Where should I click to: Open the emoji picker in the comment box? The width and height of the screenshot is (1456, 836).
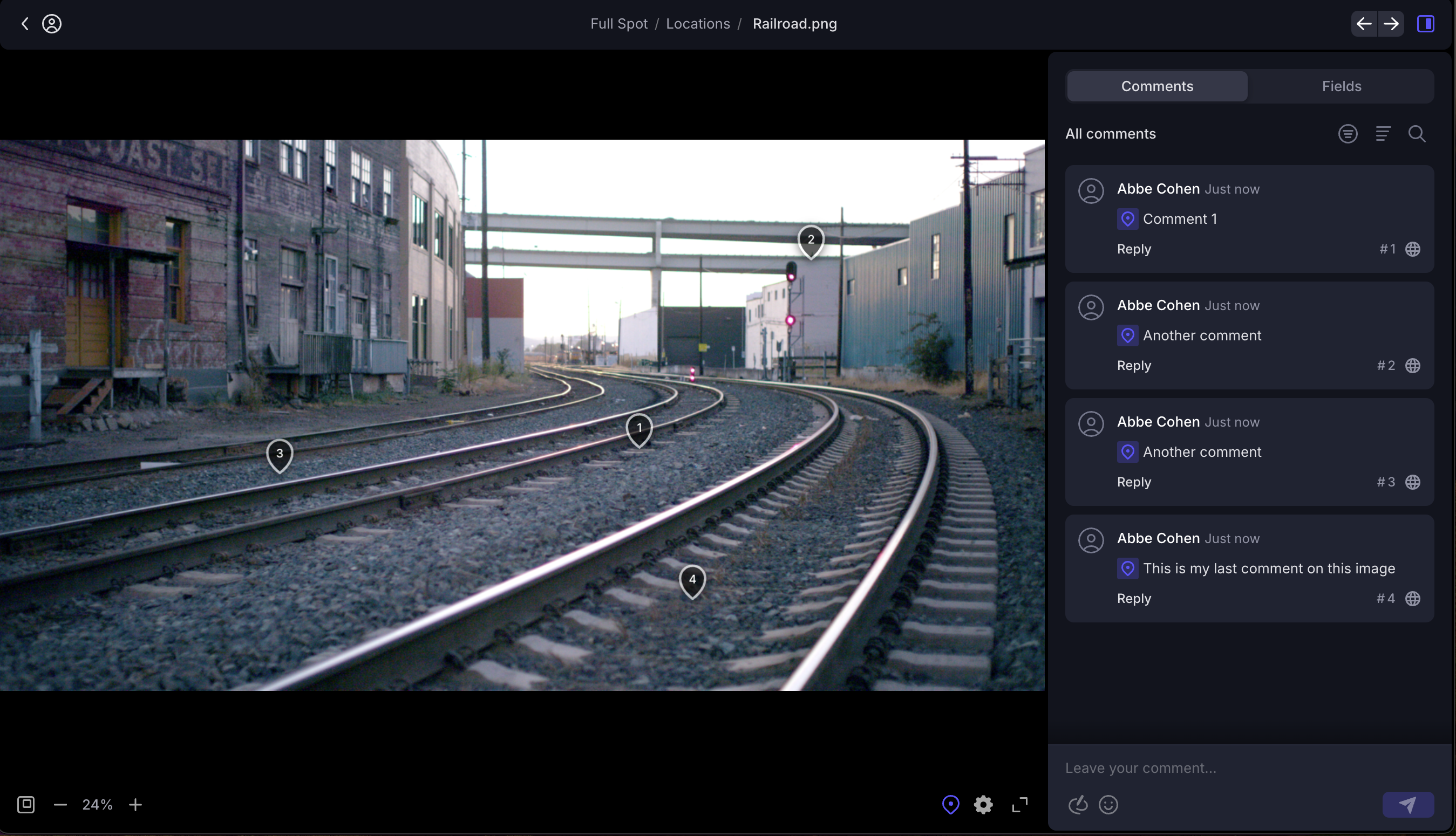pyautogui.click(x=1108, y=804)
